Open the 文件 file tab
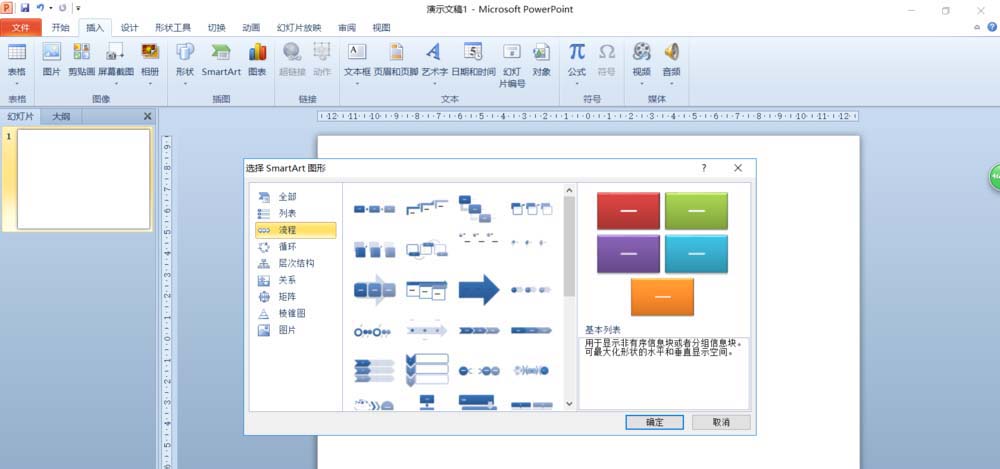1000x469 pixels. coord(21,27)
